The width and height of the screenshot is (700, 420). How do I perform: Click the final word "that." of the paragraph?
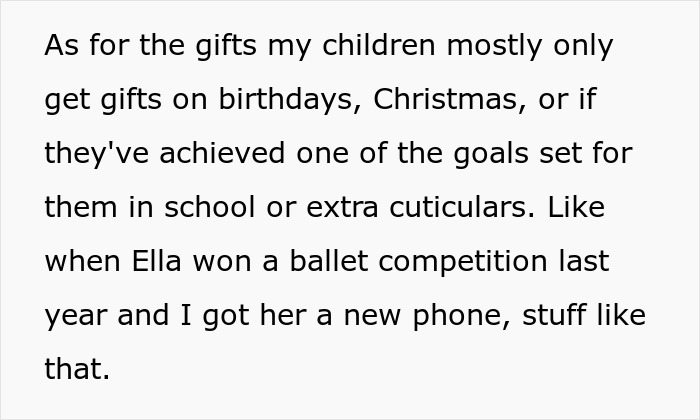tap(77, 370)
